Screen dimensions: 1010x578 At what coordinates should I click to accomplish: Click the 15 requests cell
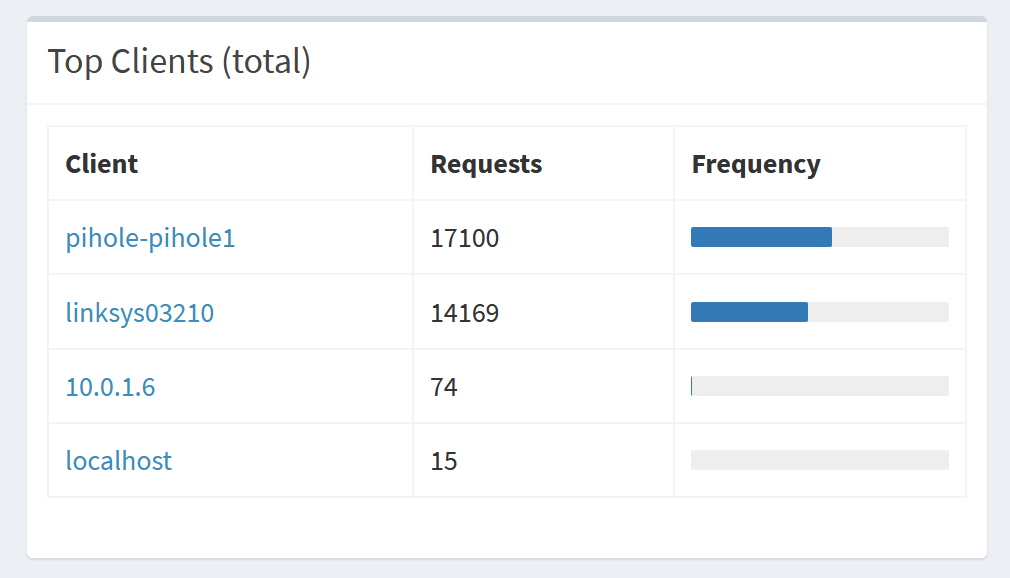click(x=444, y=461)
